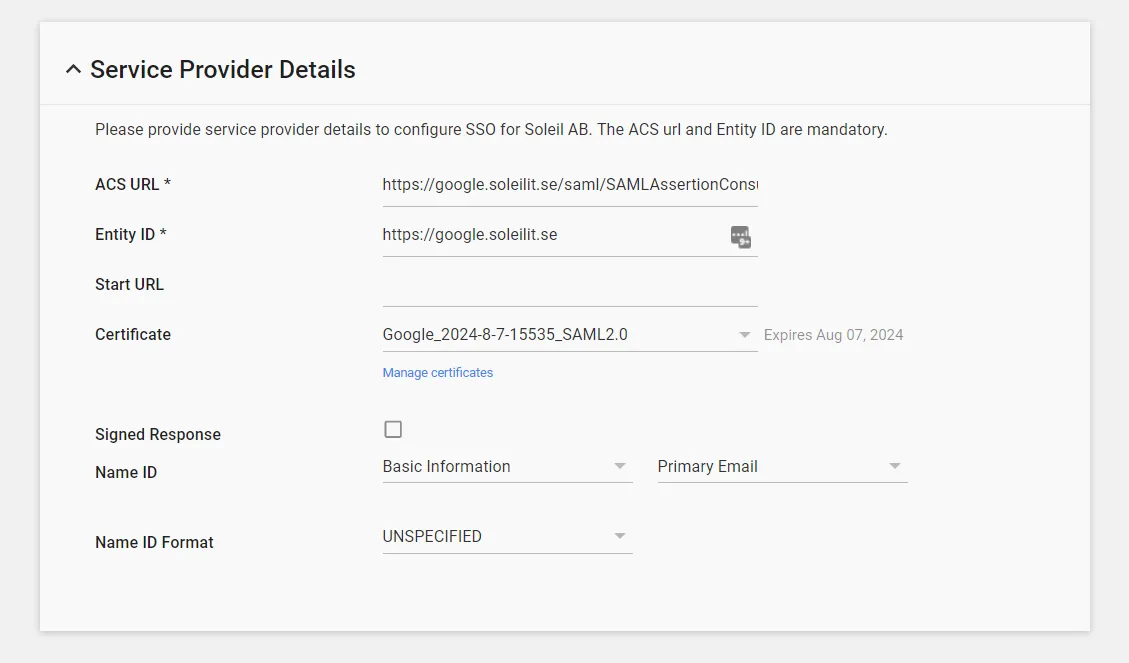Click the Expires Aug 07, 2024 label

tap(833, 334)
